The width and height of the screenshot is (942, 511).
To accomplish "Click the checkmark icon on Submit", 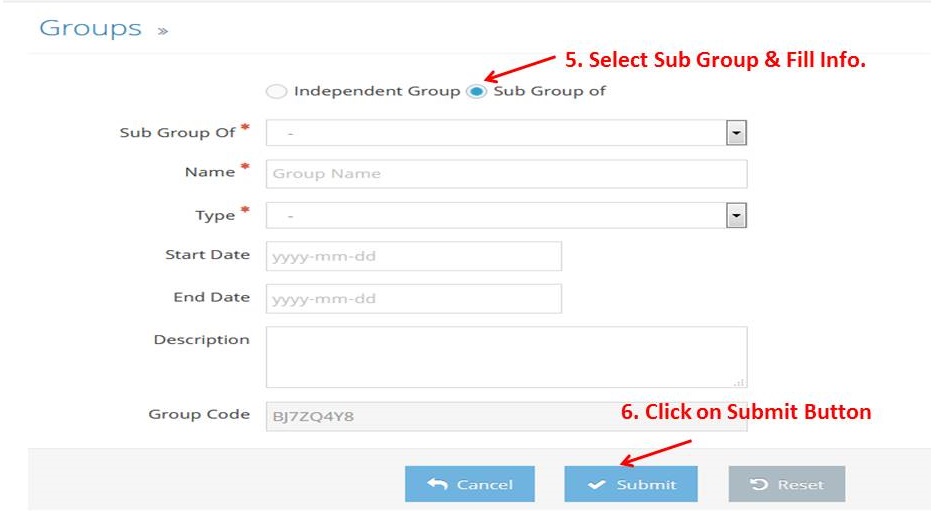I will [x=597, y=485].
